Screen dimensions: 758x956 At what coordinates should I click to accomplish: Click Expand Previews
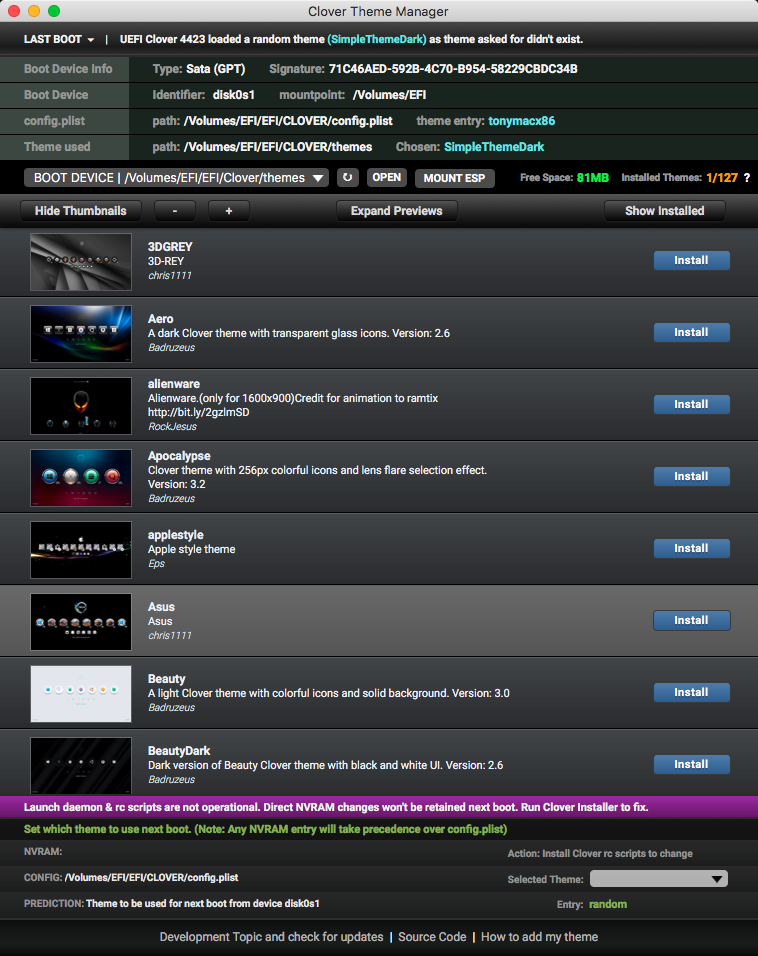[396, 211]
